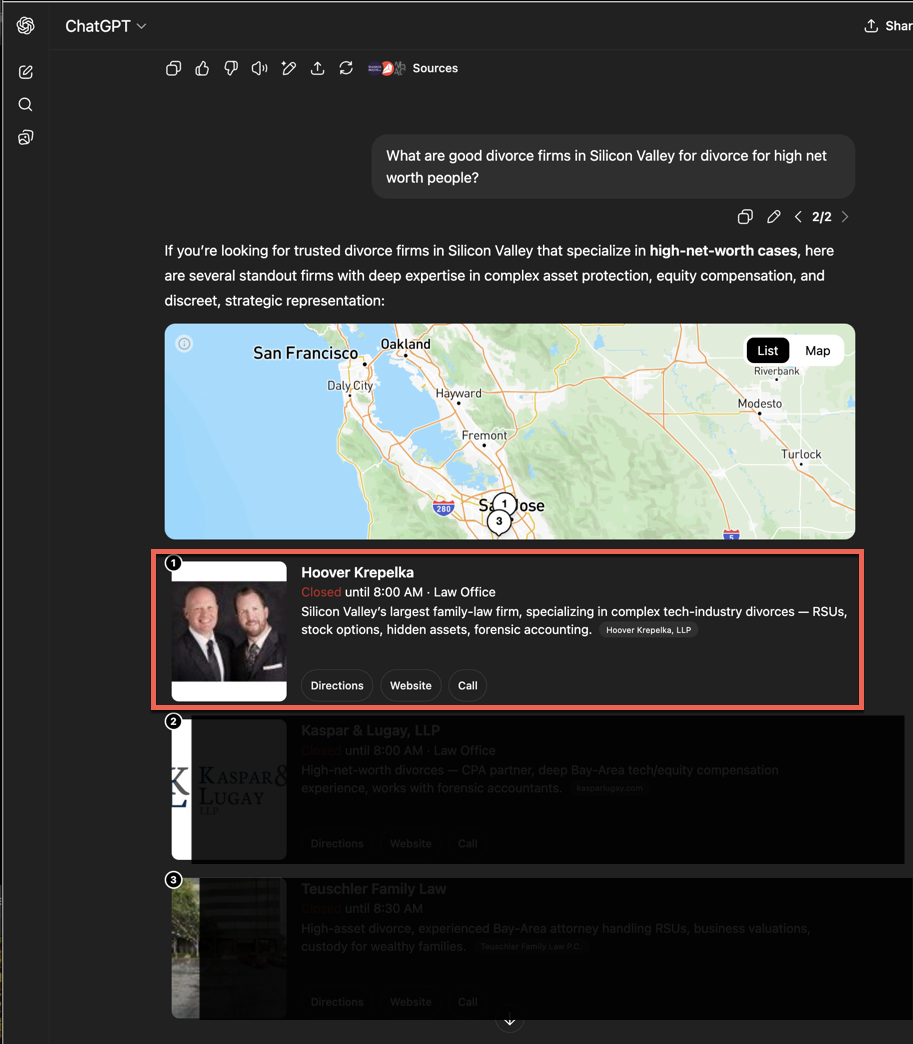Image resolution: width=913 pixels, height=1044 pixels.
Task: Regenerate the response with refresh icon
Action: point(346,68)
